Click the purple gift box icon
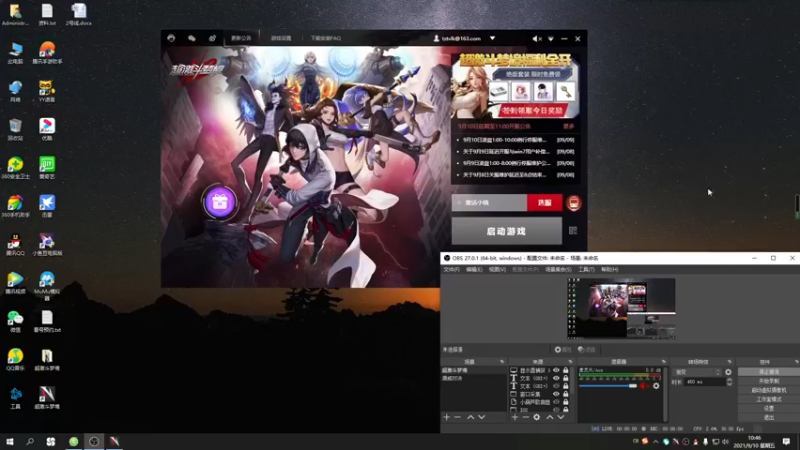This screenshot has width=800, height=450. point(220,203)
